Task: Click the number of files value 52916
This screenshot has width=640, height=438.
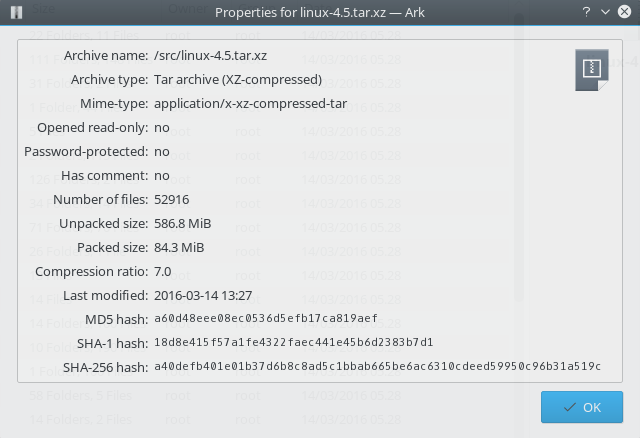Action: (171, 199)
